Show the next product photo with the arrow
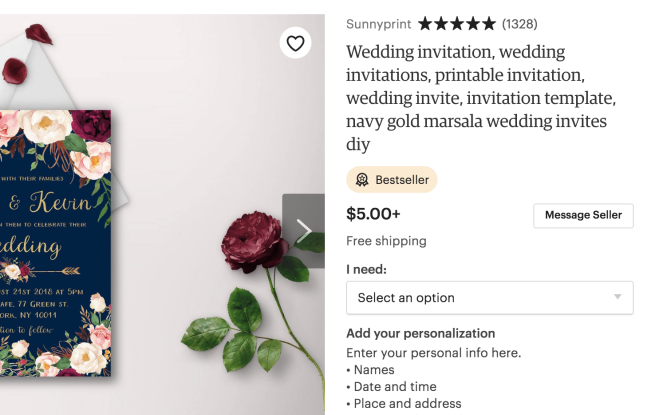663x415 pixels. tap(304, 231)
